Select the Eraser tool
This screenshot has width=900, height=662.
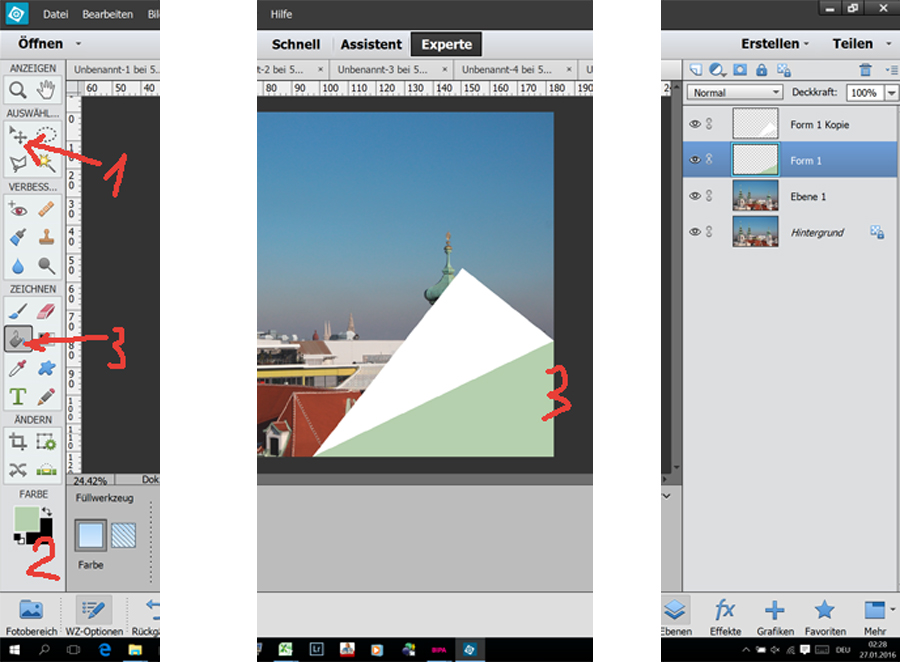coord(46,311)
